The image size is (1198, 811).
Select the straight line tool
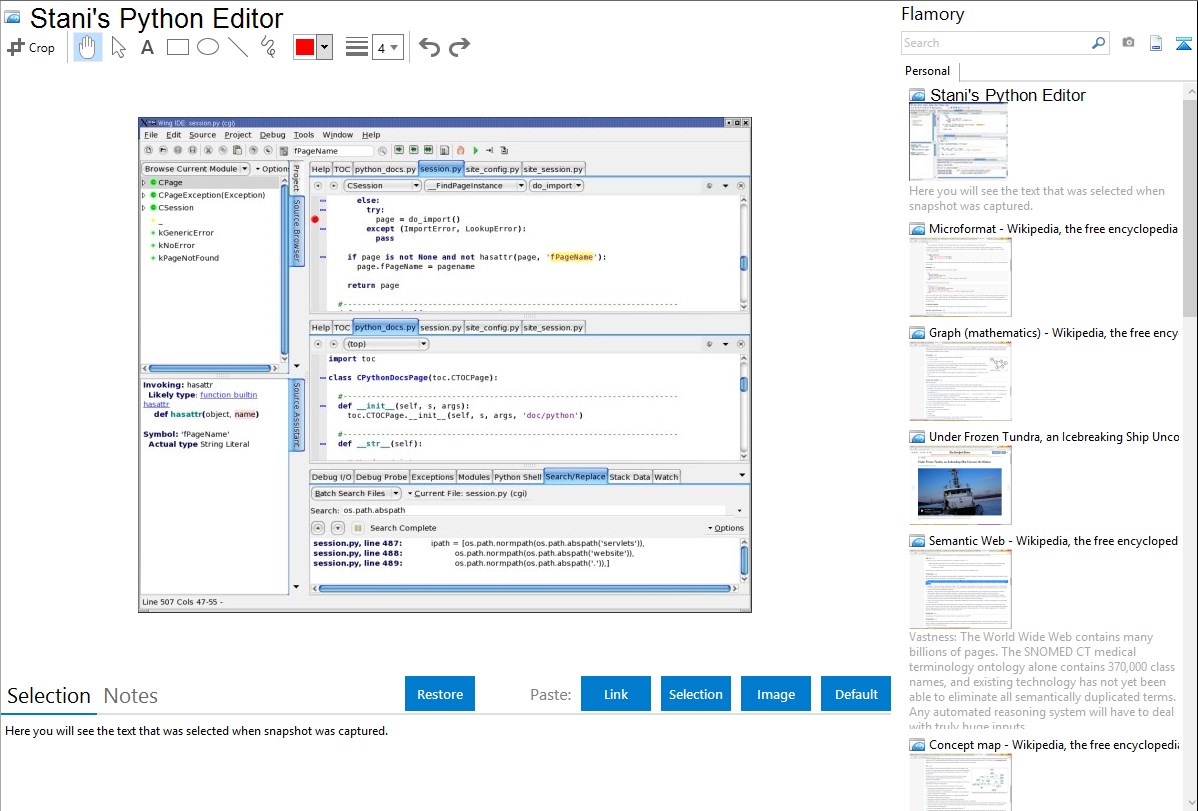(237, 47)
